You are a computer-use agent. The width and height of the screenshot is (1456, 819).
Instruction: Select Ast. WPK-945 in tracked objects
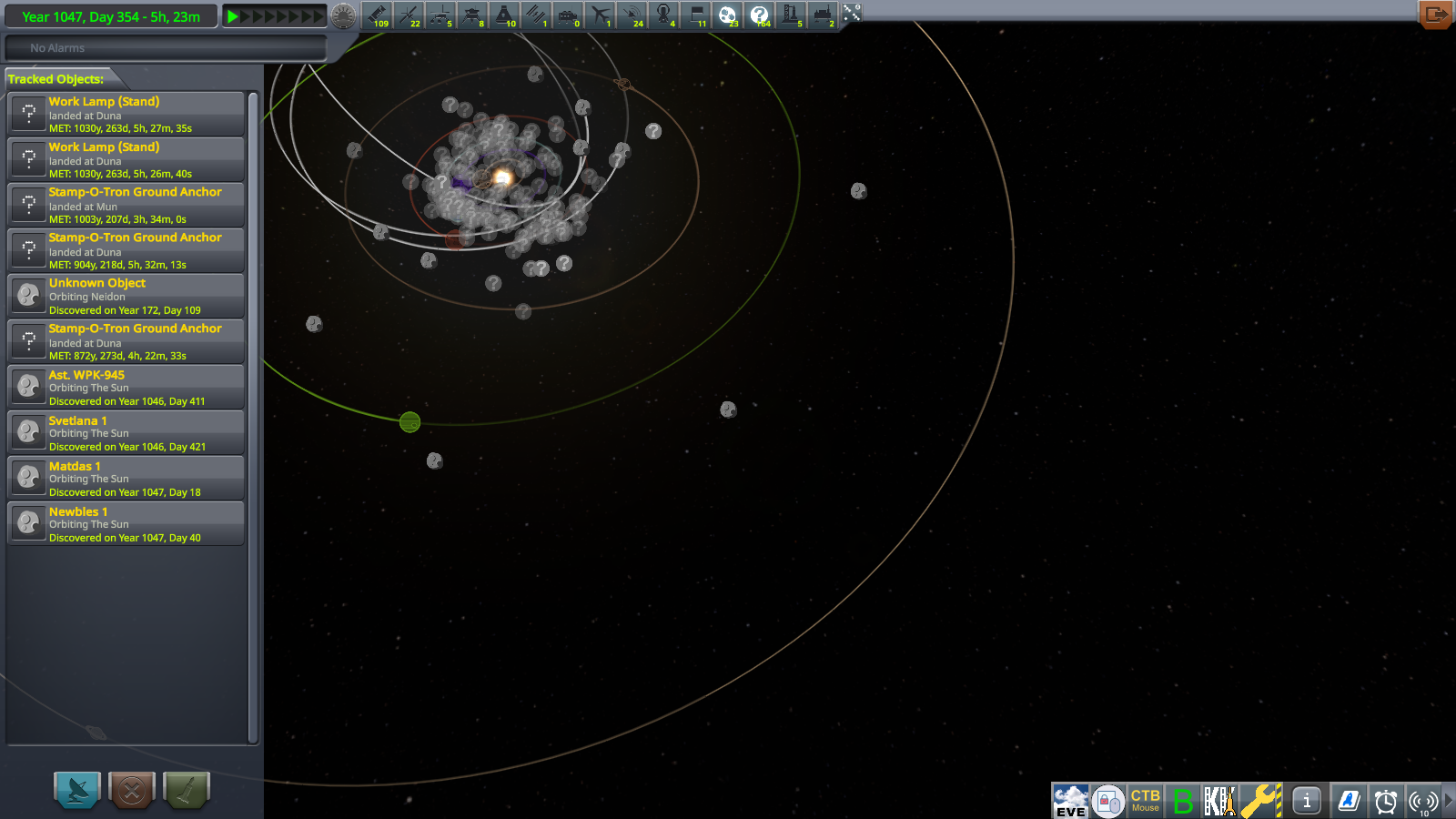coord(126,387)
